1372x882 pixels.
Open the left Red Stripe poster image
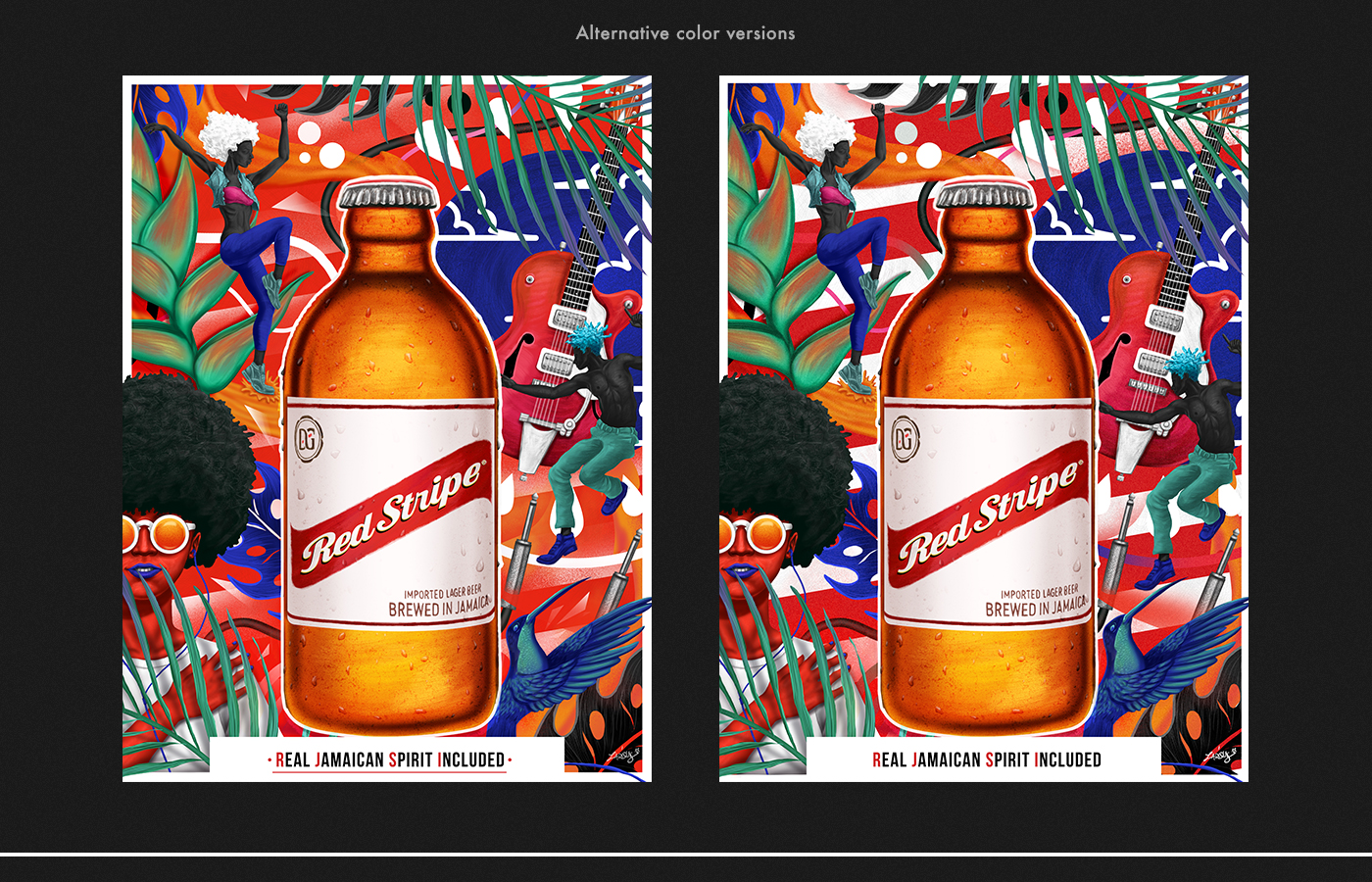[x=387, y=428]
